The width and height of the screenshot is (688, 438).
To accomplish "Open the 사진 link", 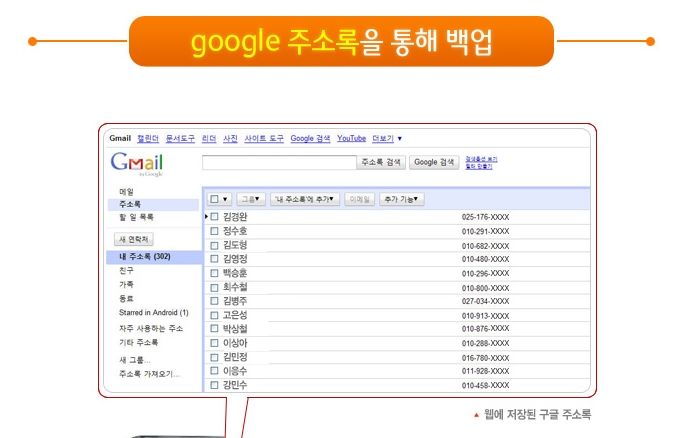I will point(230,138).
